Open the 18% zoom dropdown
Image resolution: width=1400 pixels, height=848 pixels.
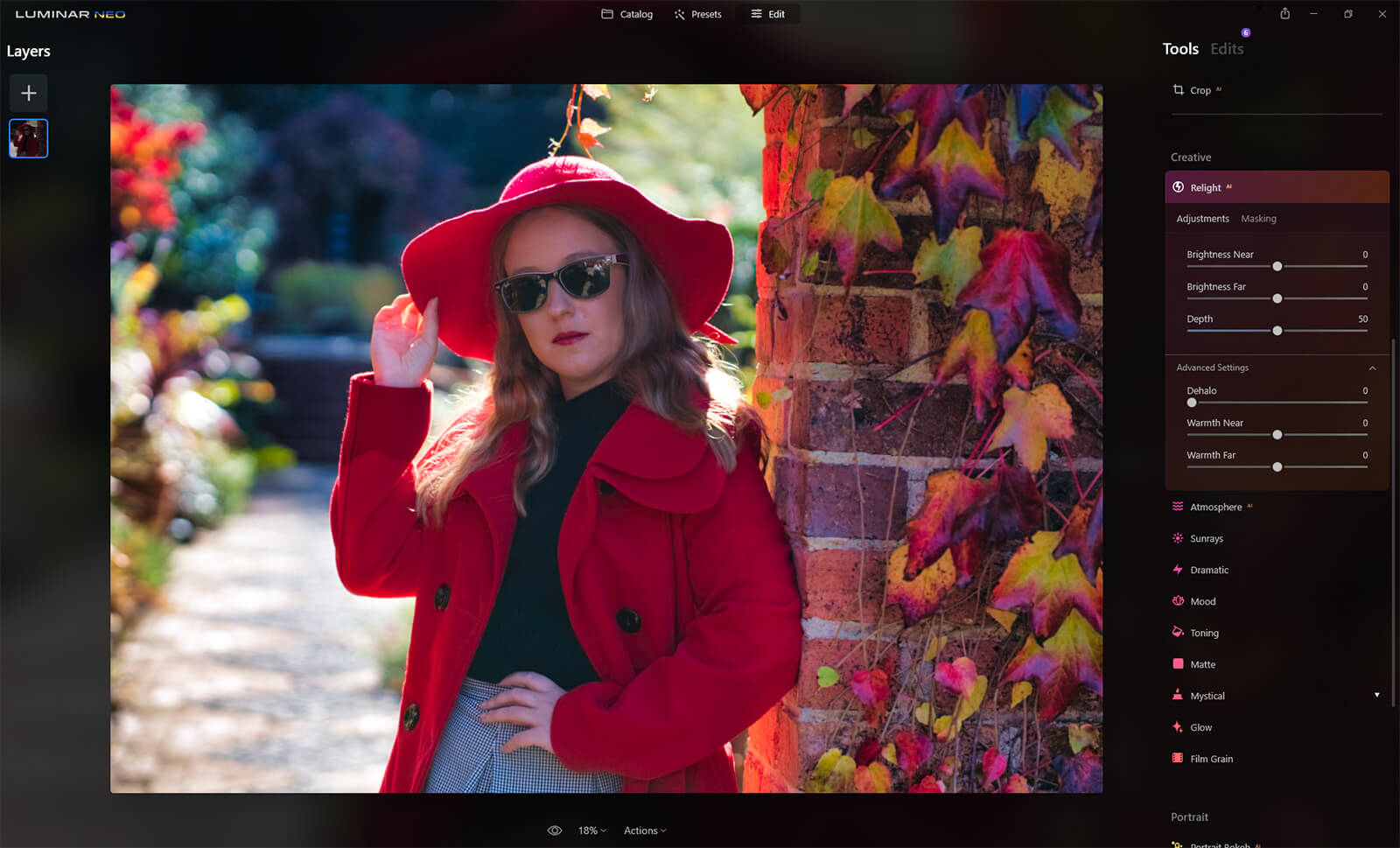591,830
